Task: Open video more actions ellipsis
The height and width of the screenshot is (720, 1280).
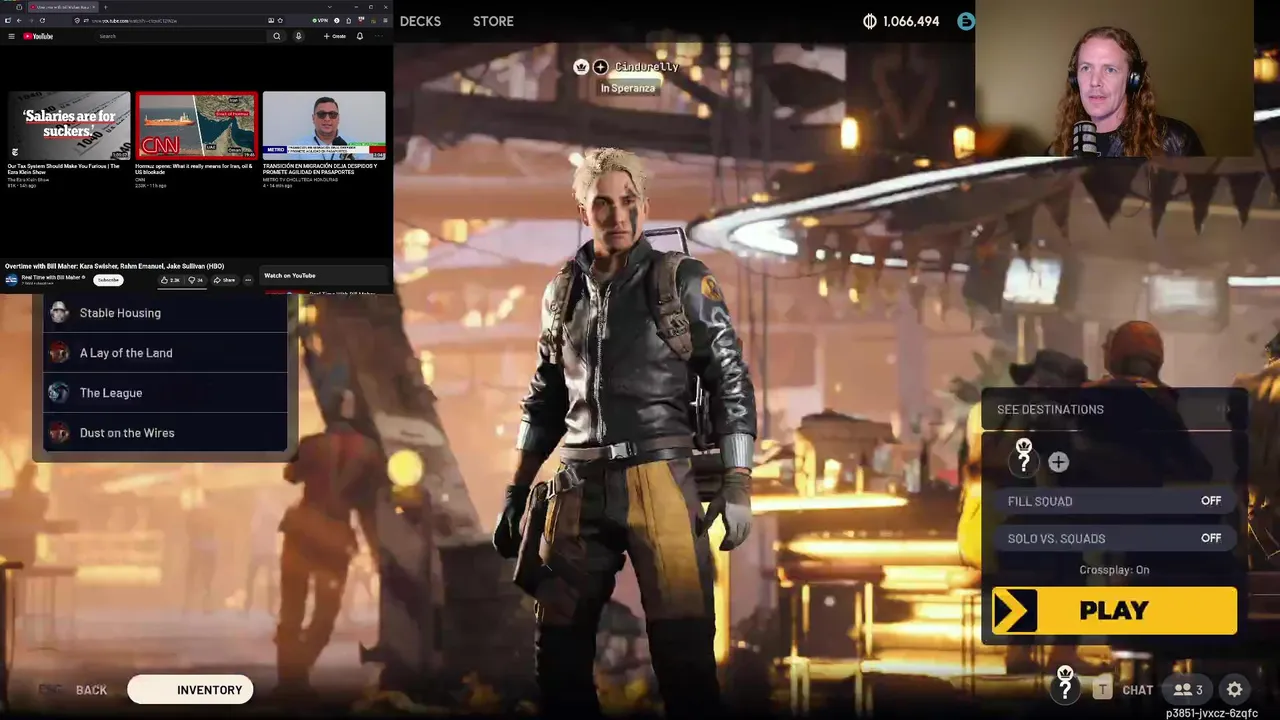Action: pos(248,280)
